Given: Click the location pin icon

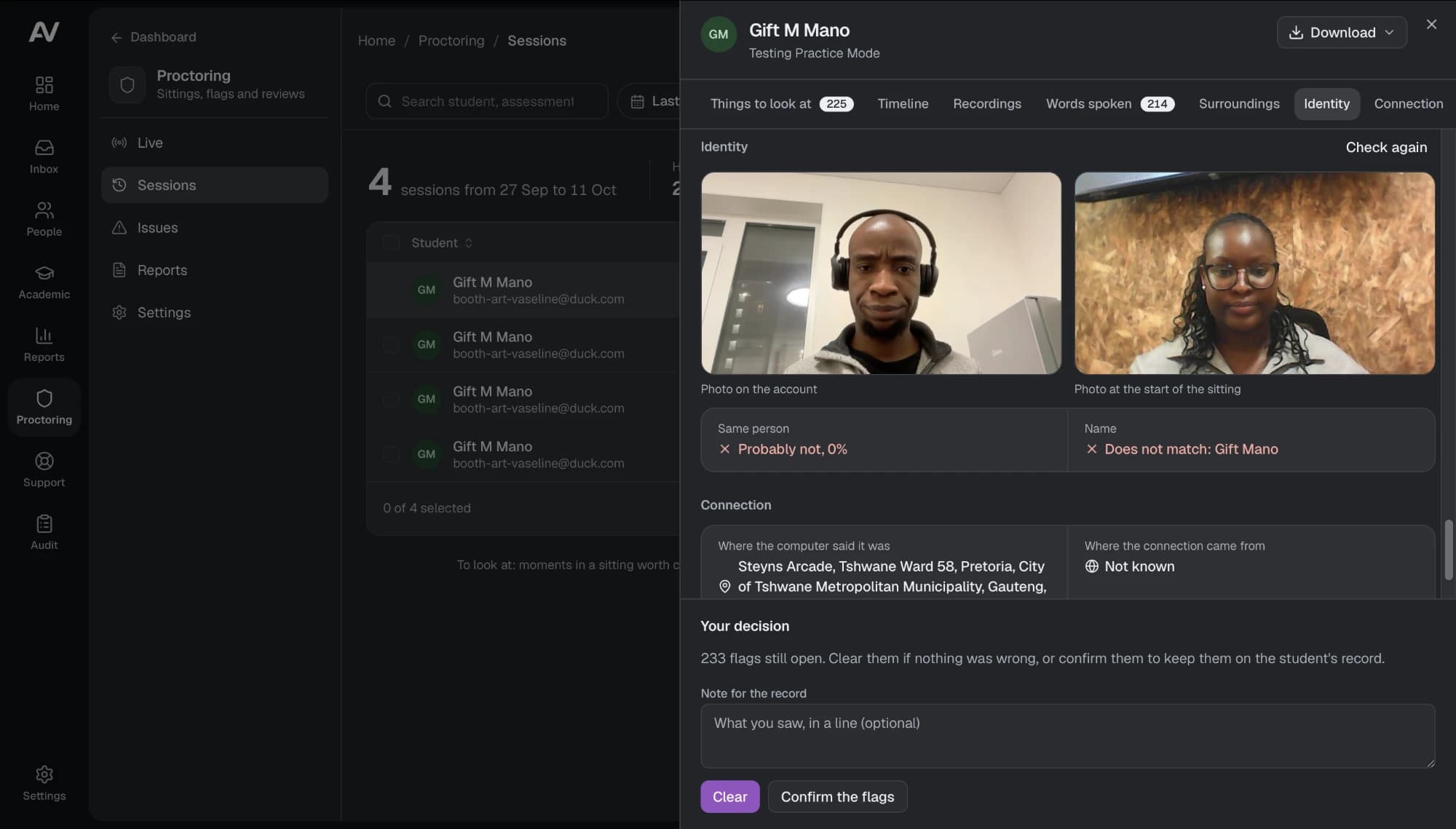Looking at the screenshot, I should [724, 587].
